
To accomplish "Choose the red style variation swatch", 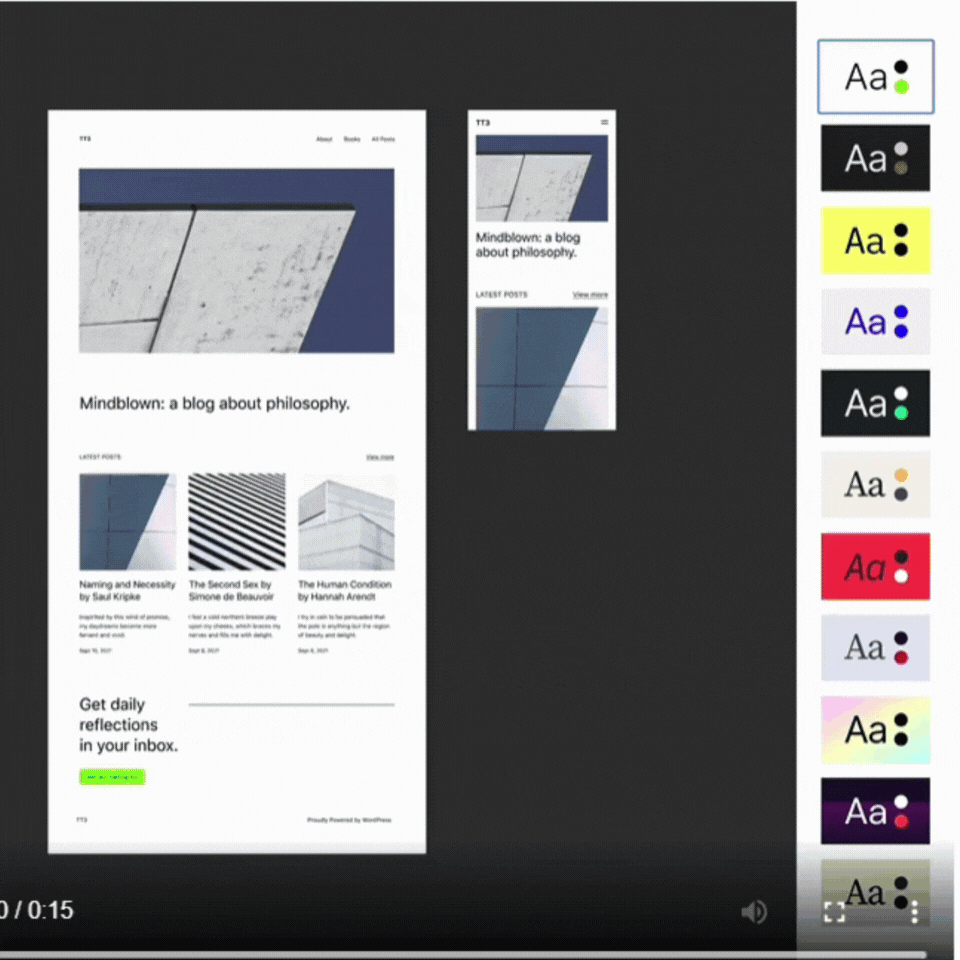I will click(875, 566).
